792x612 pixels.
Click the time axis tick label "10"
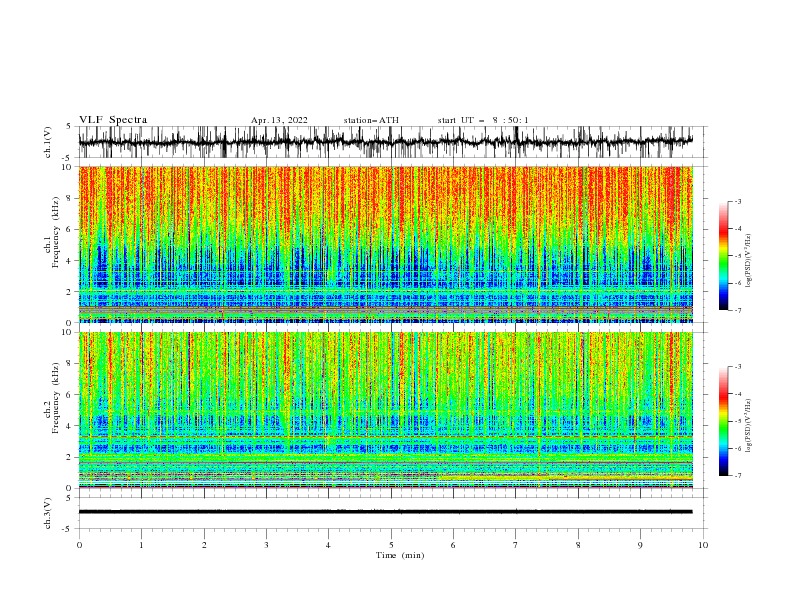point(703,545)
